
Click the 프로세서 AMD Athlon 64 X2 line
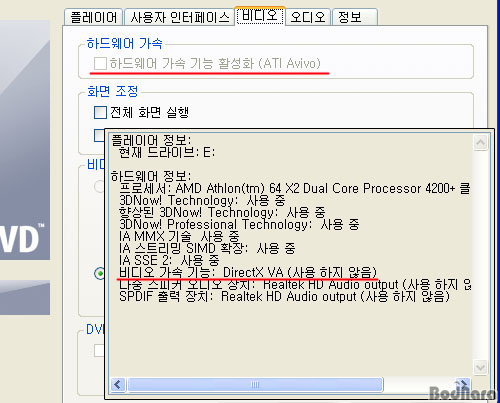(x=295, y=188)
